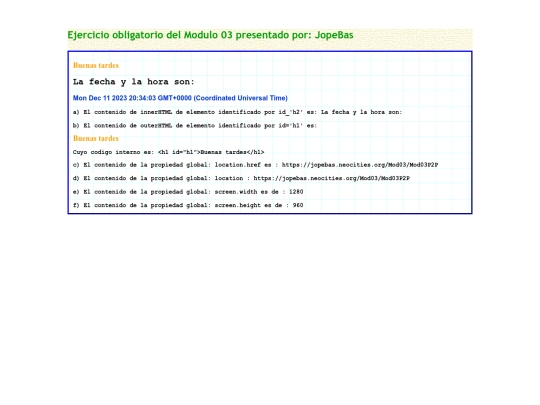Screen dimensions: 540x405
Task: Click the second orange 'Buenas tardes' heading
Action: pos(96,138)
